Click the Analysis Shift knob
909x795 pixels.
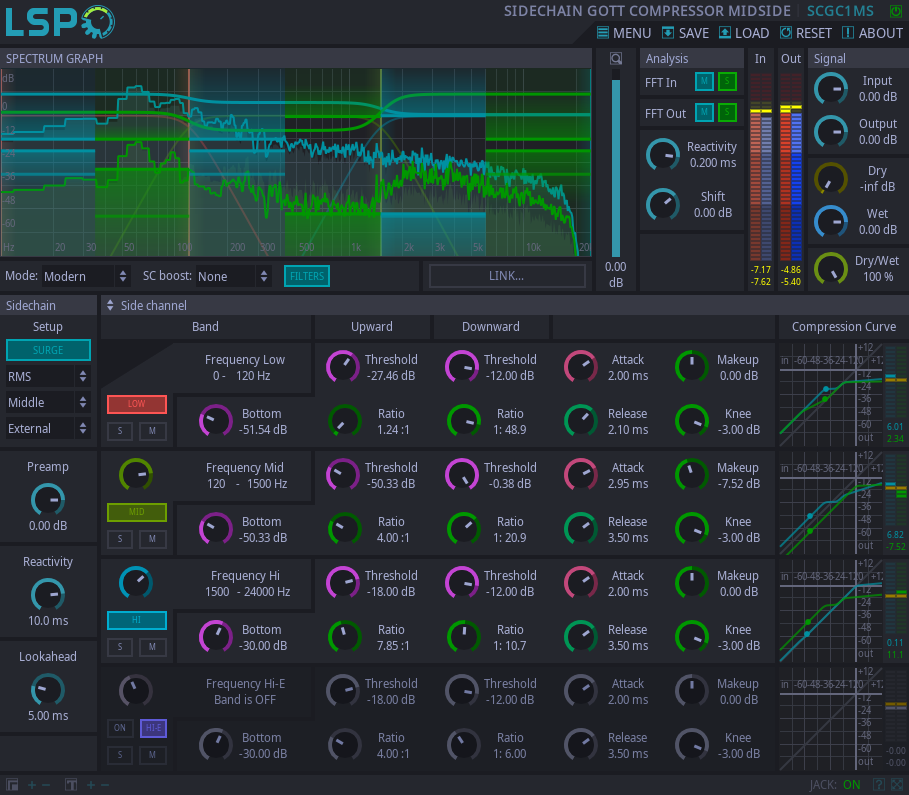663,205
